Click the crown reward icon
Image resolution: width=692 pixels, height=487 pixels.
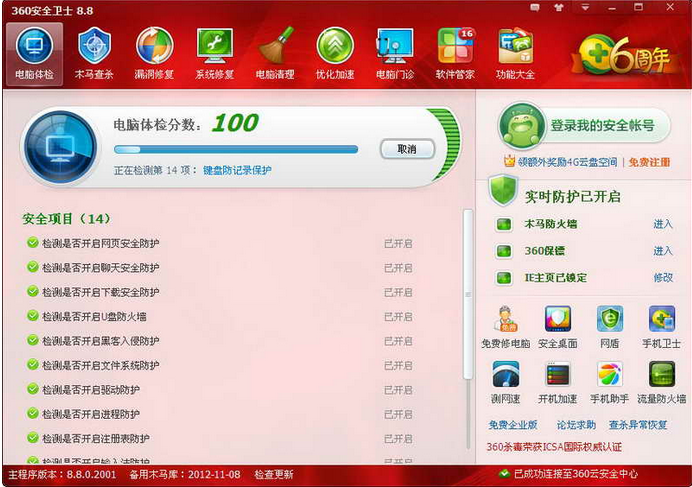(x=509, y=162)
